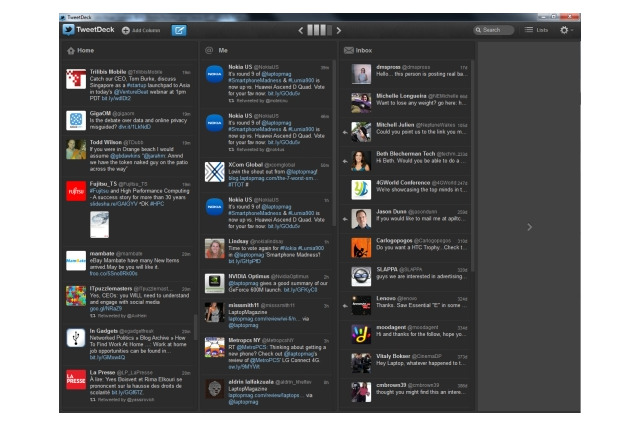
Task: Select the Inbox column title
Action: 364,51
